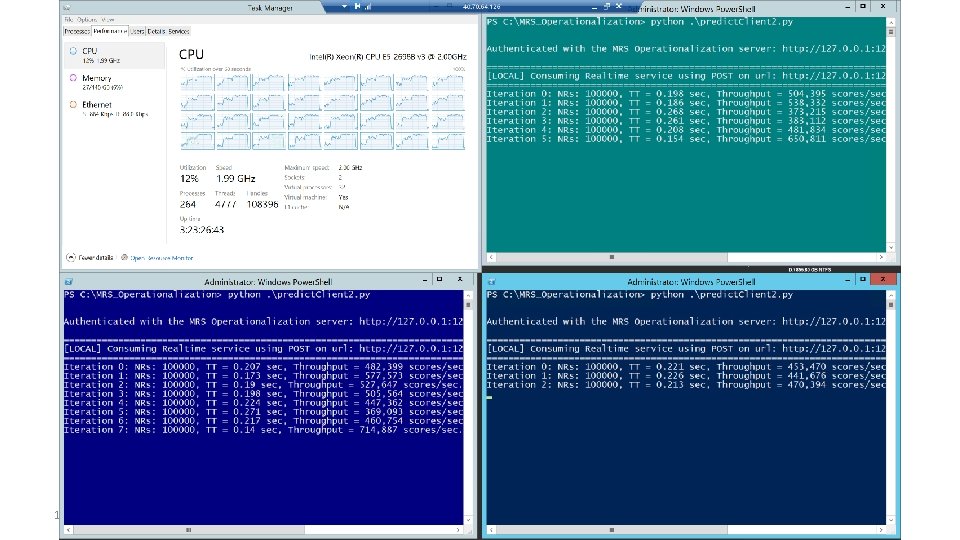The height and width of the screenshot is (540, 960).
Task: Click the 1.99 GHz Speed value
Action: (236, 179)
